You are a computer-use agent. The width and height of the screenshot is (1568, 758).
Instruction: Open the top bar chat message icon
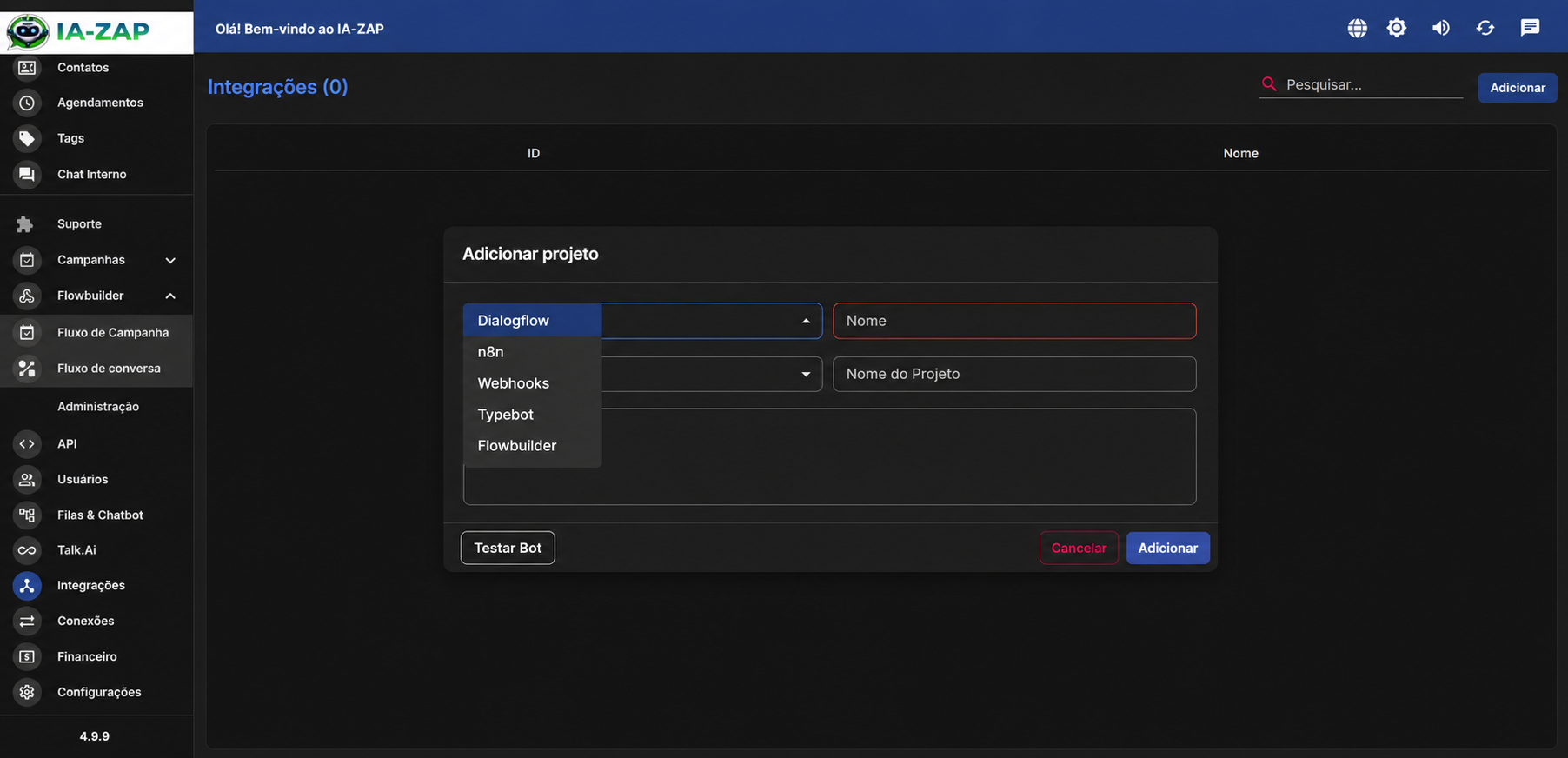[1530, 28]
